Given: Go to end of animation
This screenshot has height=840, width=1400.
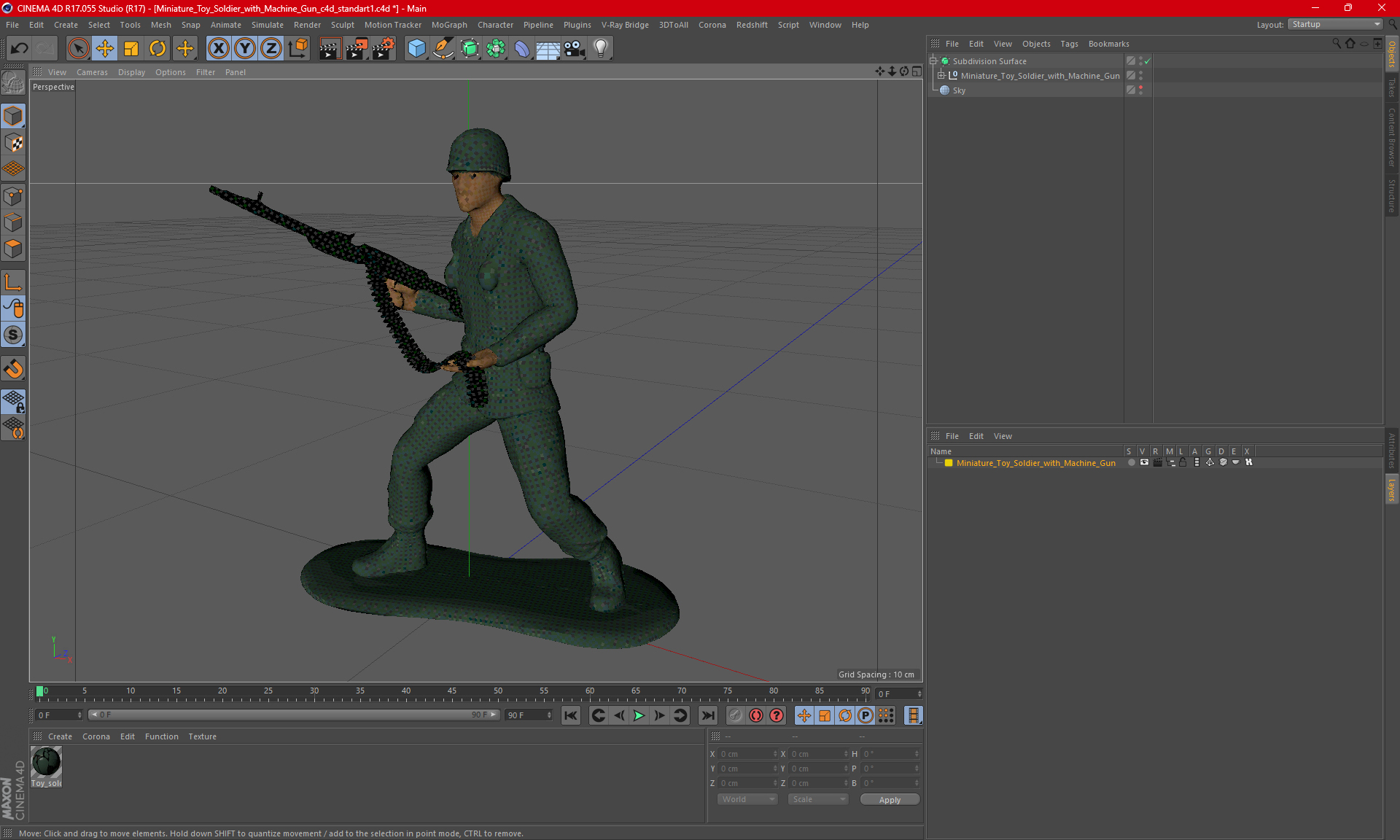Looking at the screenshot, I should tap(707, 715).
